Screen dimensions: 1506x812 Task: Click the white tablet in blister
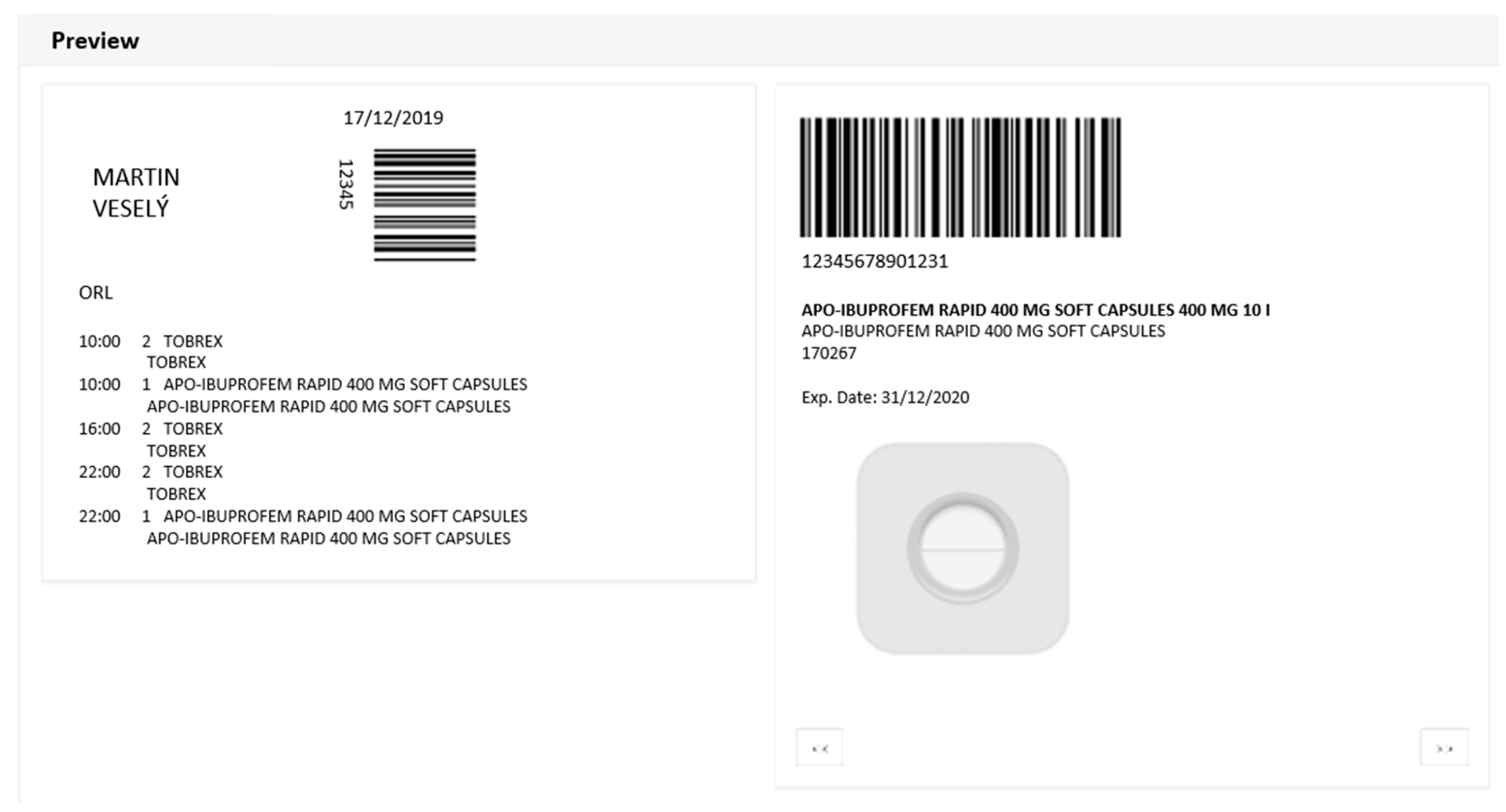963,548
